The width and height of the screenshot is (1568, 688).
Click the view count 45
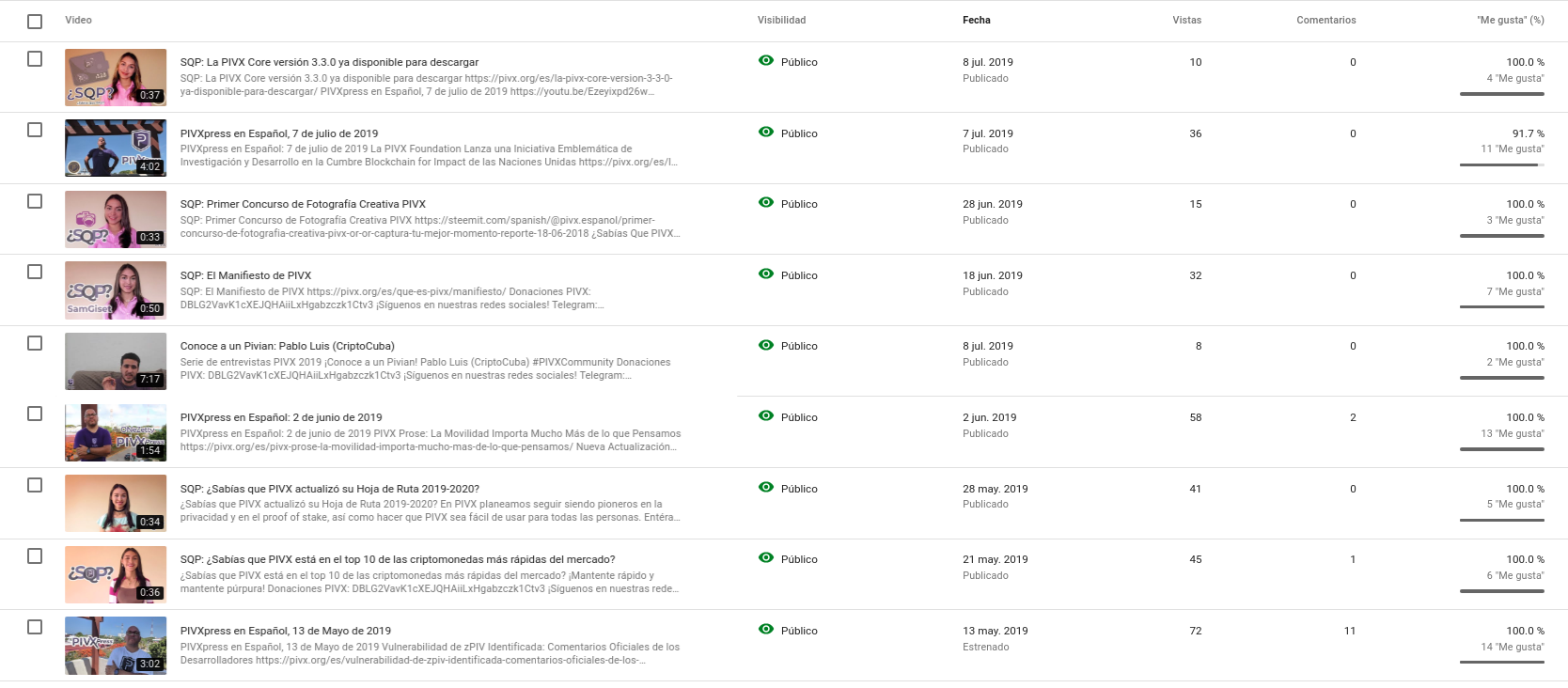[x=1195, y=559]
